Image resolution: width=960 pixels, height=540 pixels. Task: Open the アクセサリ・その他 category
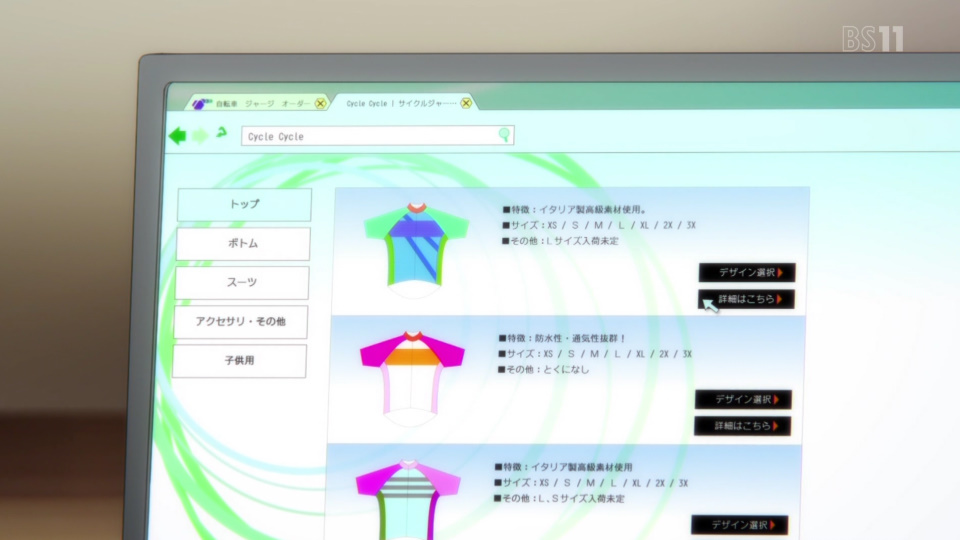(241, 321)
